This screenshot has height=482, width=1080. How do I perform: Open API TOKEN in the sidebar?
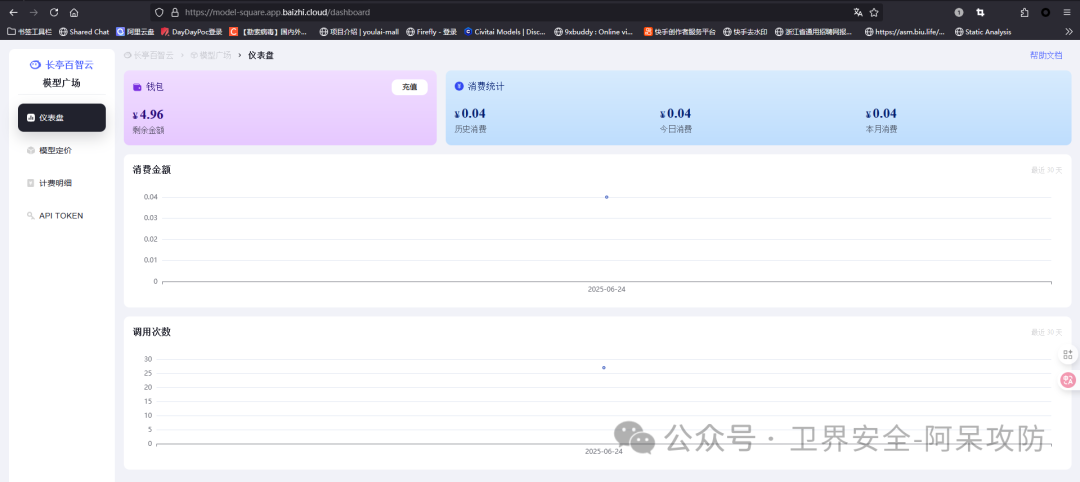click(x=62, y=216)
